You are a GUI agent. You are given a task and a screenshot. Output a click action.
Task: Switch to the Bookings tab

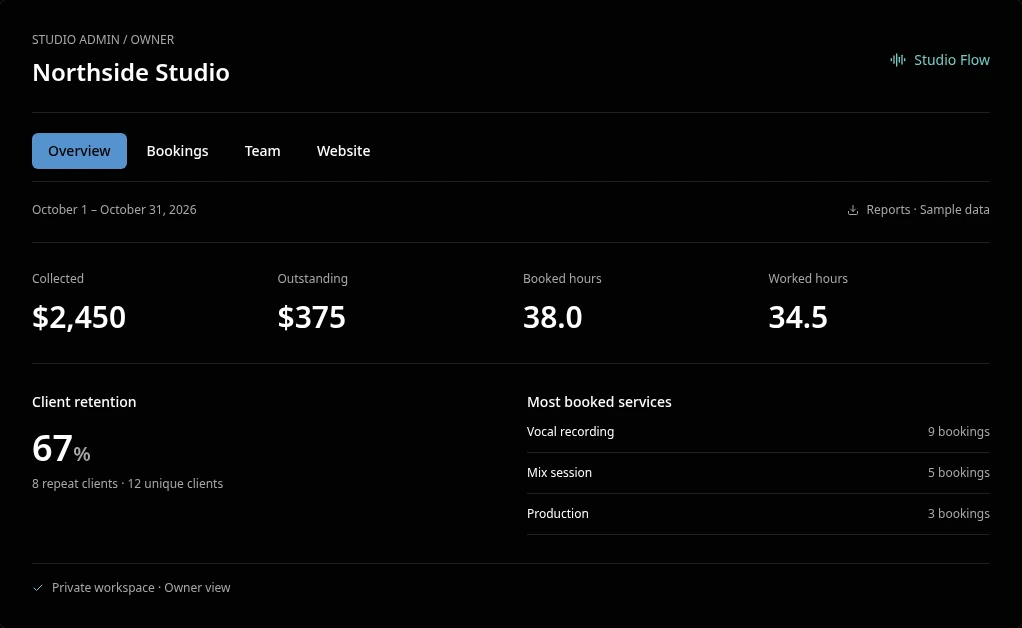pyautogui.click(x=177, y=151)
